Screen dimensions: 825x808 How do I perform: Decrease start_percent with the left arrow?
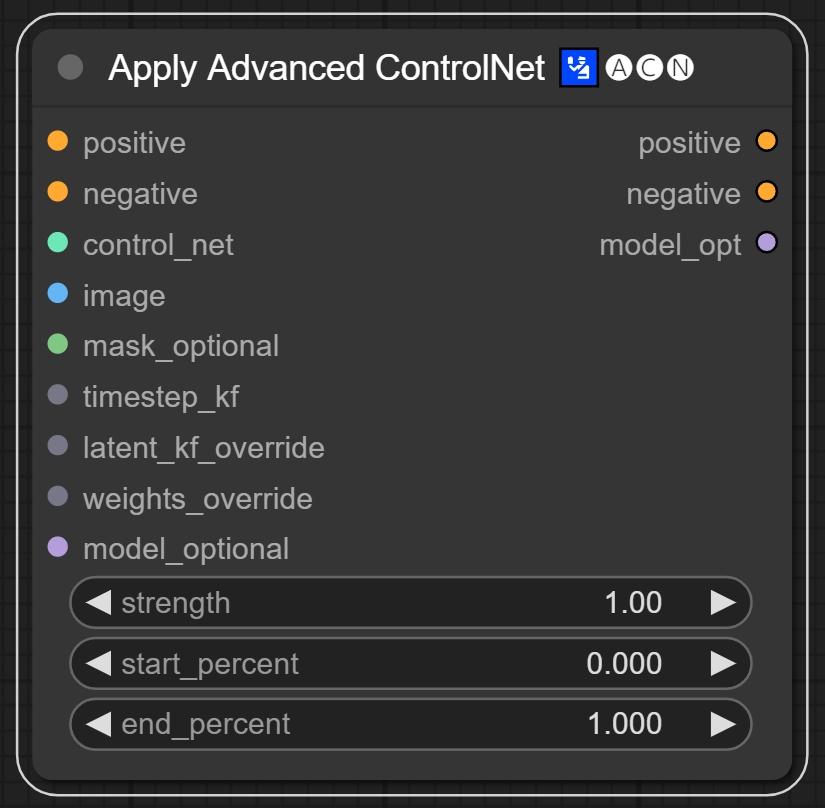click(x=98, y=663)
